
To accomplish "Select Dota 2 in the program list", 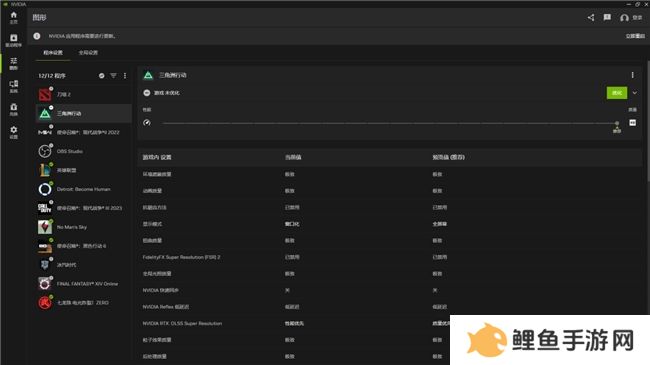I will (x=84, y=95).
